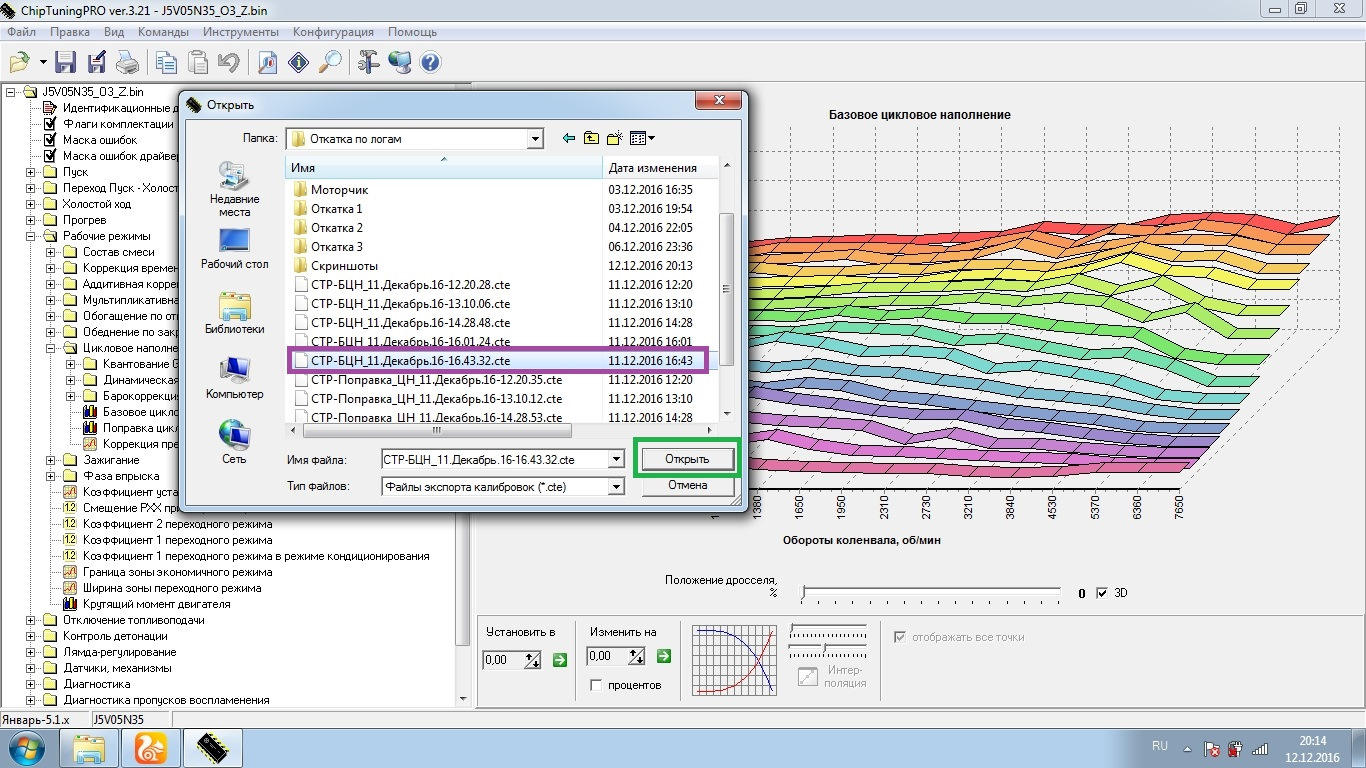Go up one folder level in dialog
The image size is (1366, 768).
pos(591,138)
